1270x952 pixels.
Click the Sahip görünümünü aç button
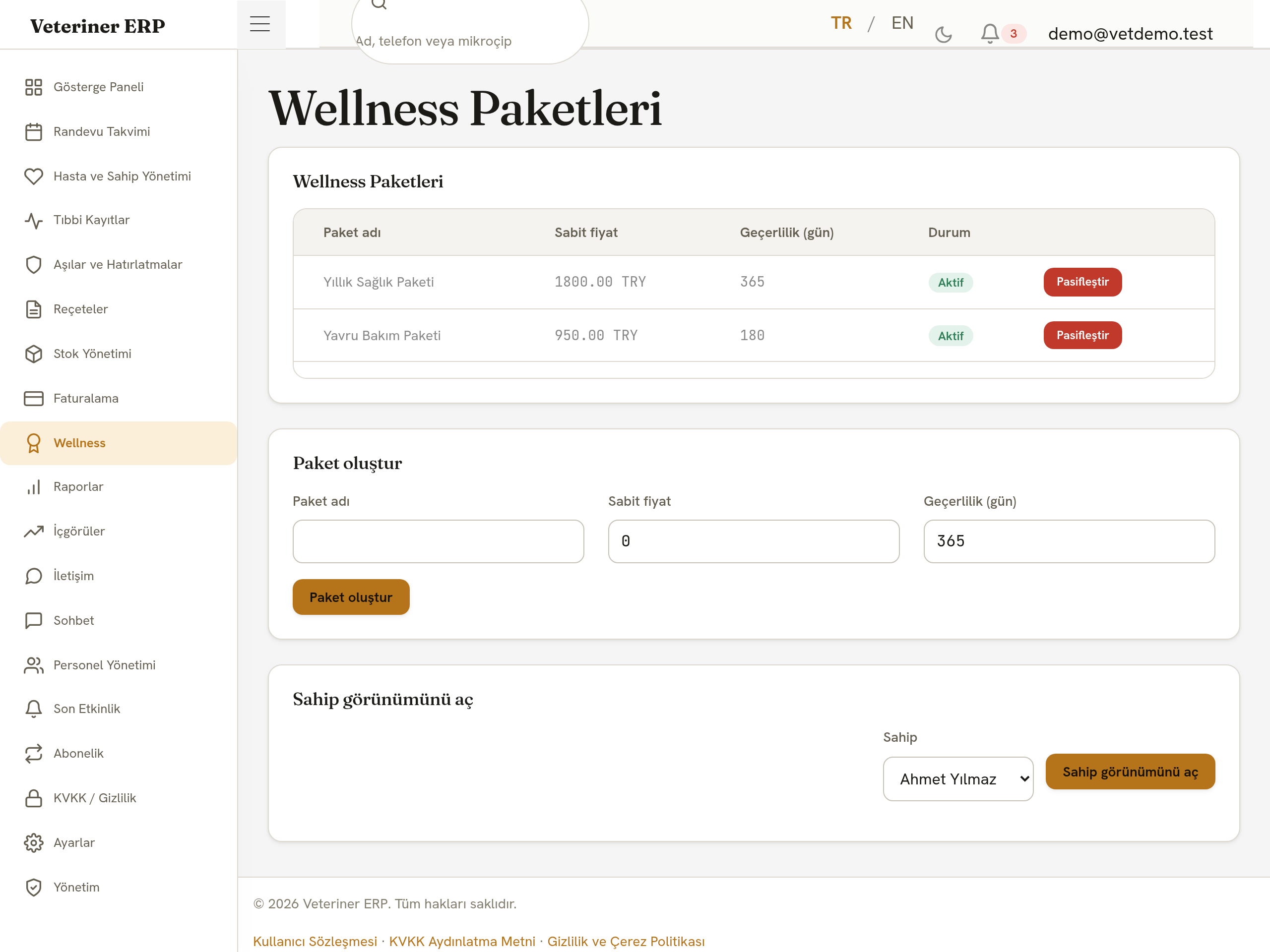coord(1130,772)
